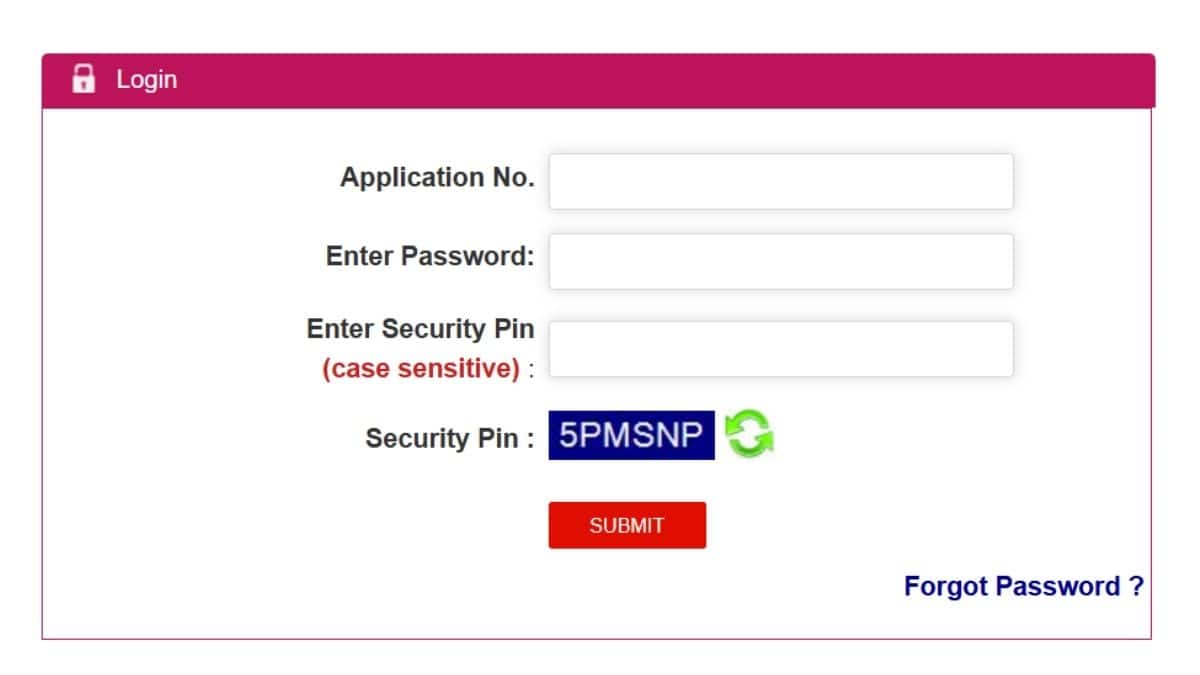
Task: Click the 5PMSNP captcha image
Action: 631,435
